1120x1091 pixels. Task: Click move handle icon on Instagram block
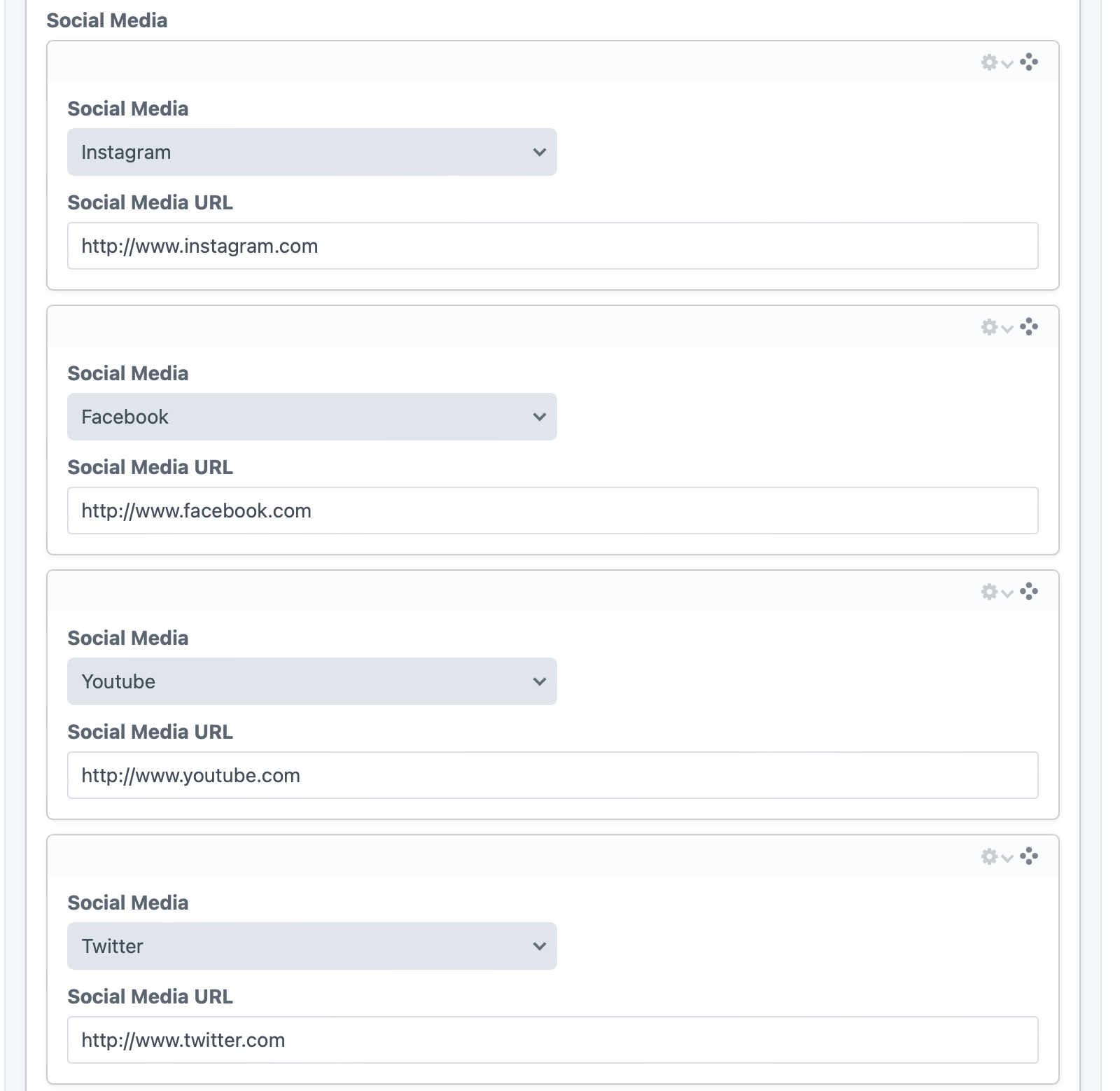1029,62
